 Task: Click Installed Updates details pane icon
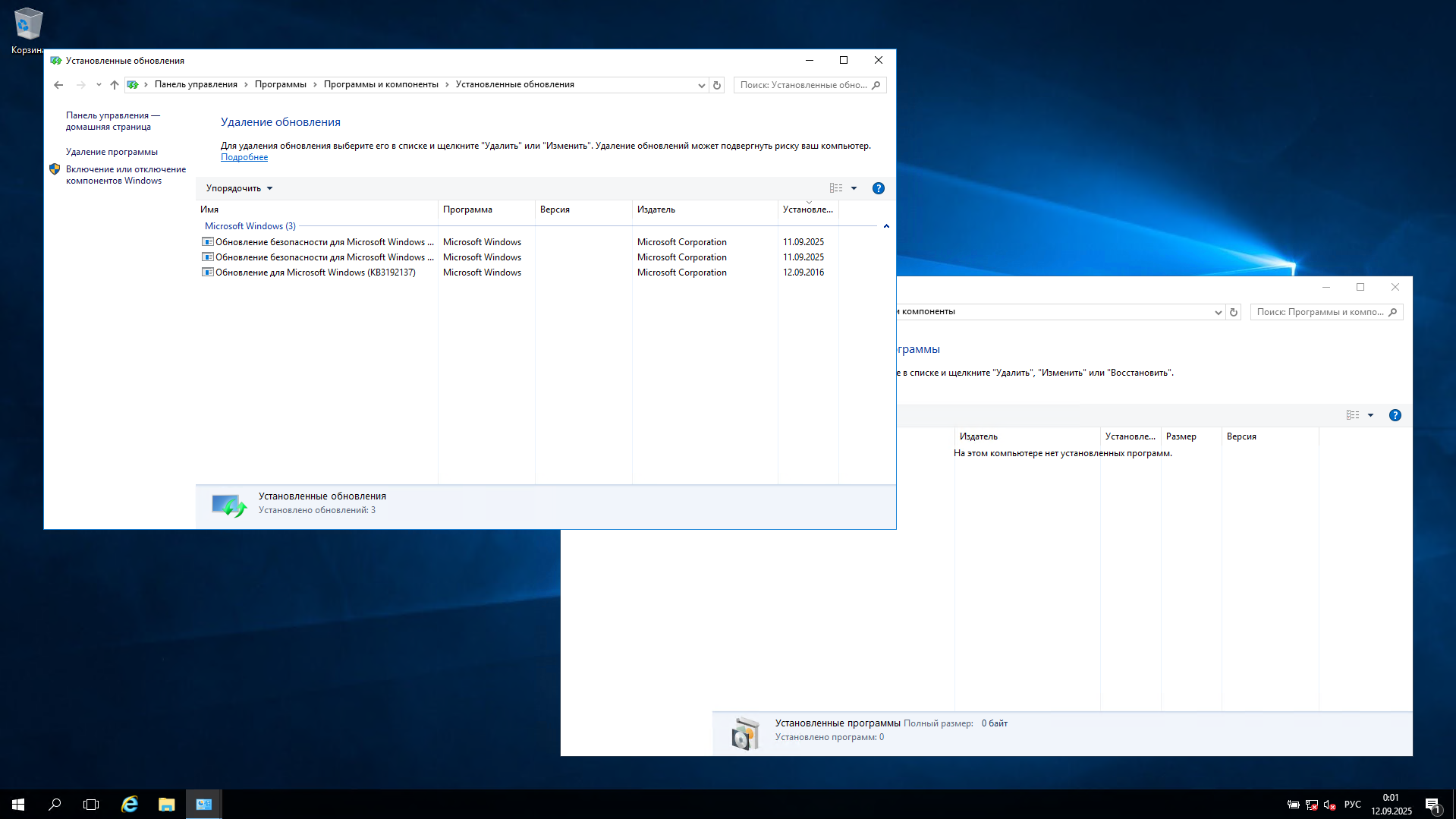[x=228, y=506]
